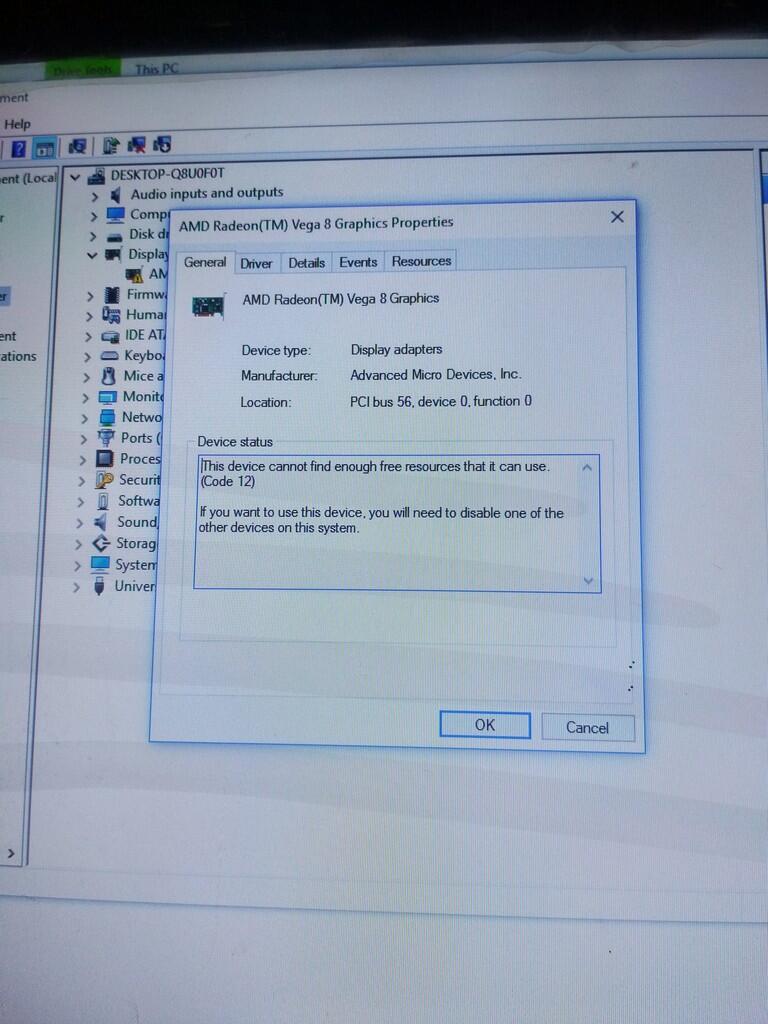Switch to the General tab
Viewport: 768px width, 1024px height.
tap(205, 263)
